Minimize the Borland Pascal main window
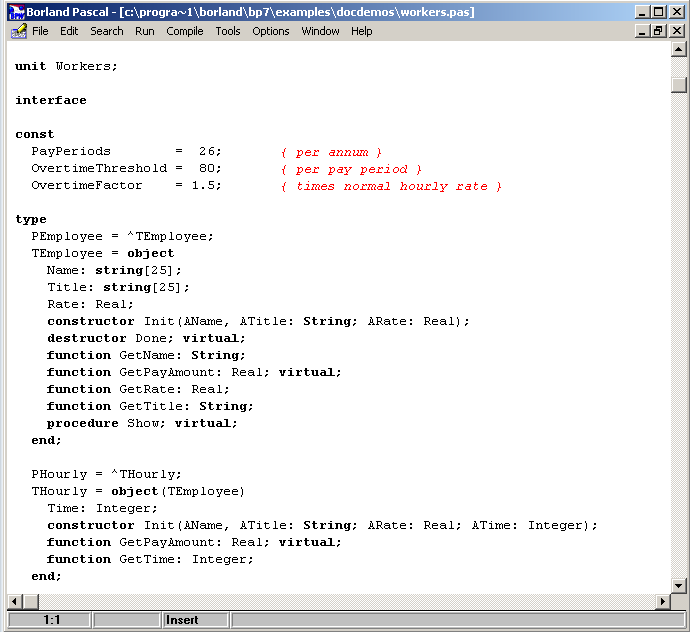 click(641, 12)
